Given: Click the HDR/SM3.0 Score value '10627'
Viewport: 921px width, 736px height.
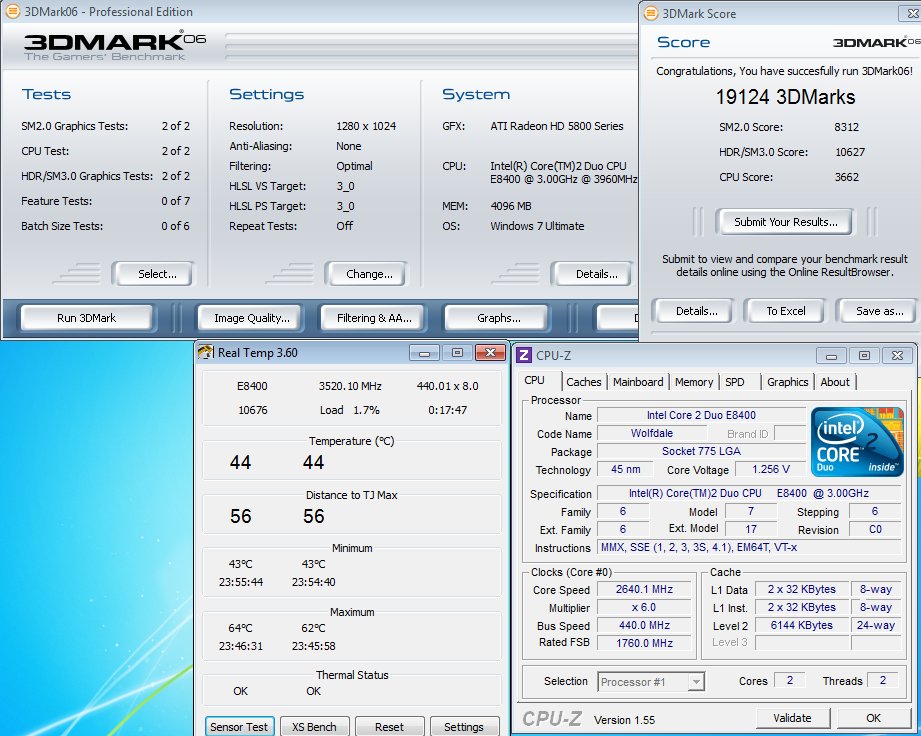Looking at the screenshot, I should [x=850, y=152].
